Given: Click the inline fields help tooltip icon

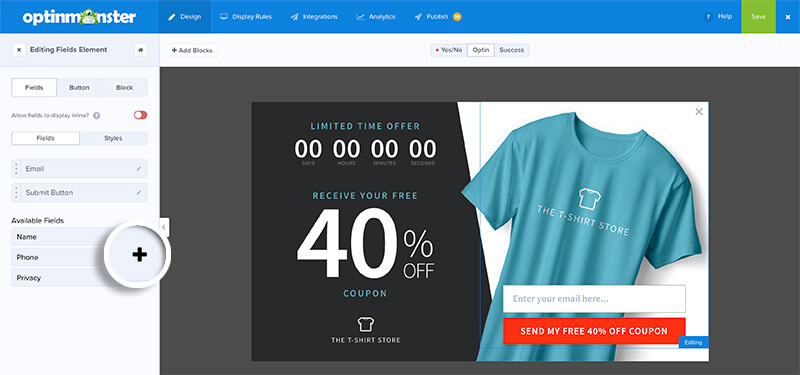Looking at the screenshot, I should (x=96, y=116).
